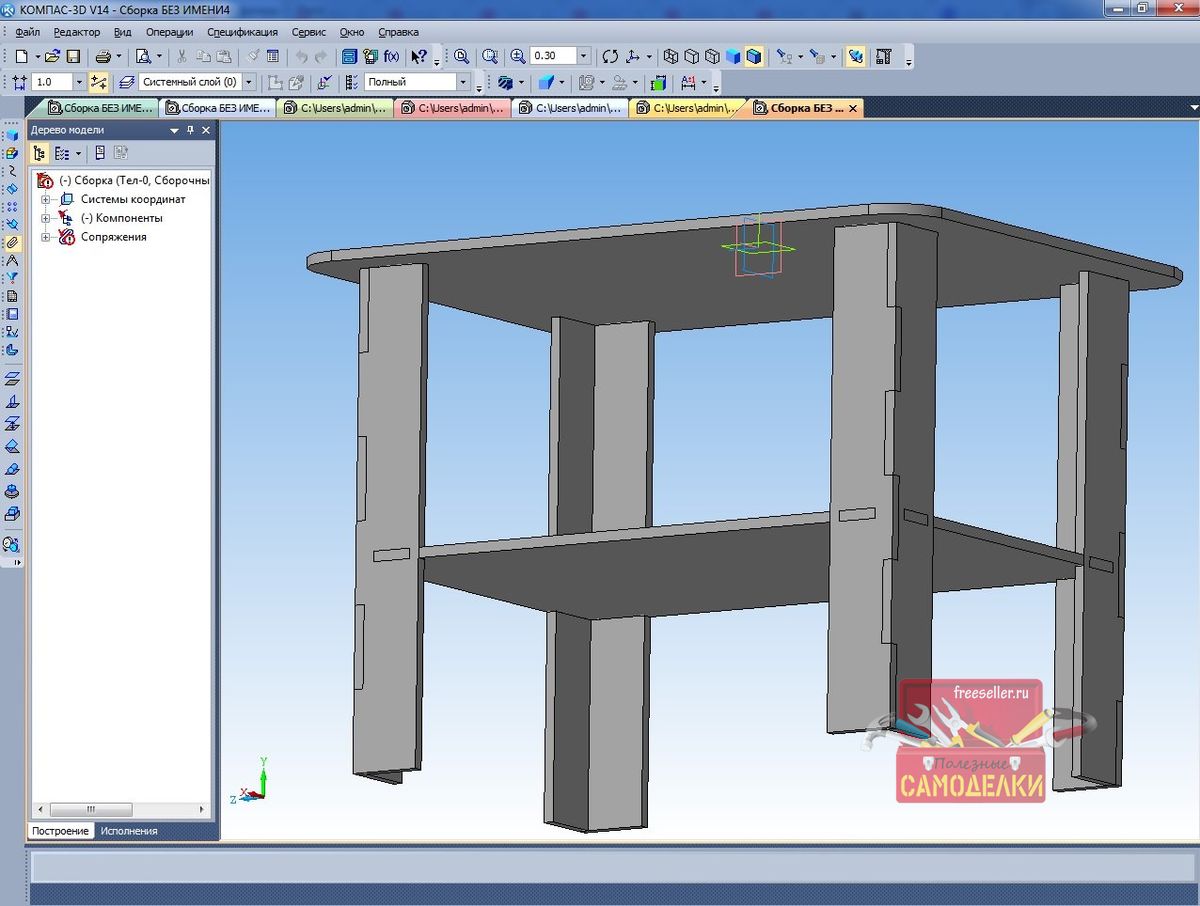The image size is (1200, 906).
Task: Click the Rotate view icon
Action: [x=609, y=57]
